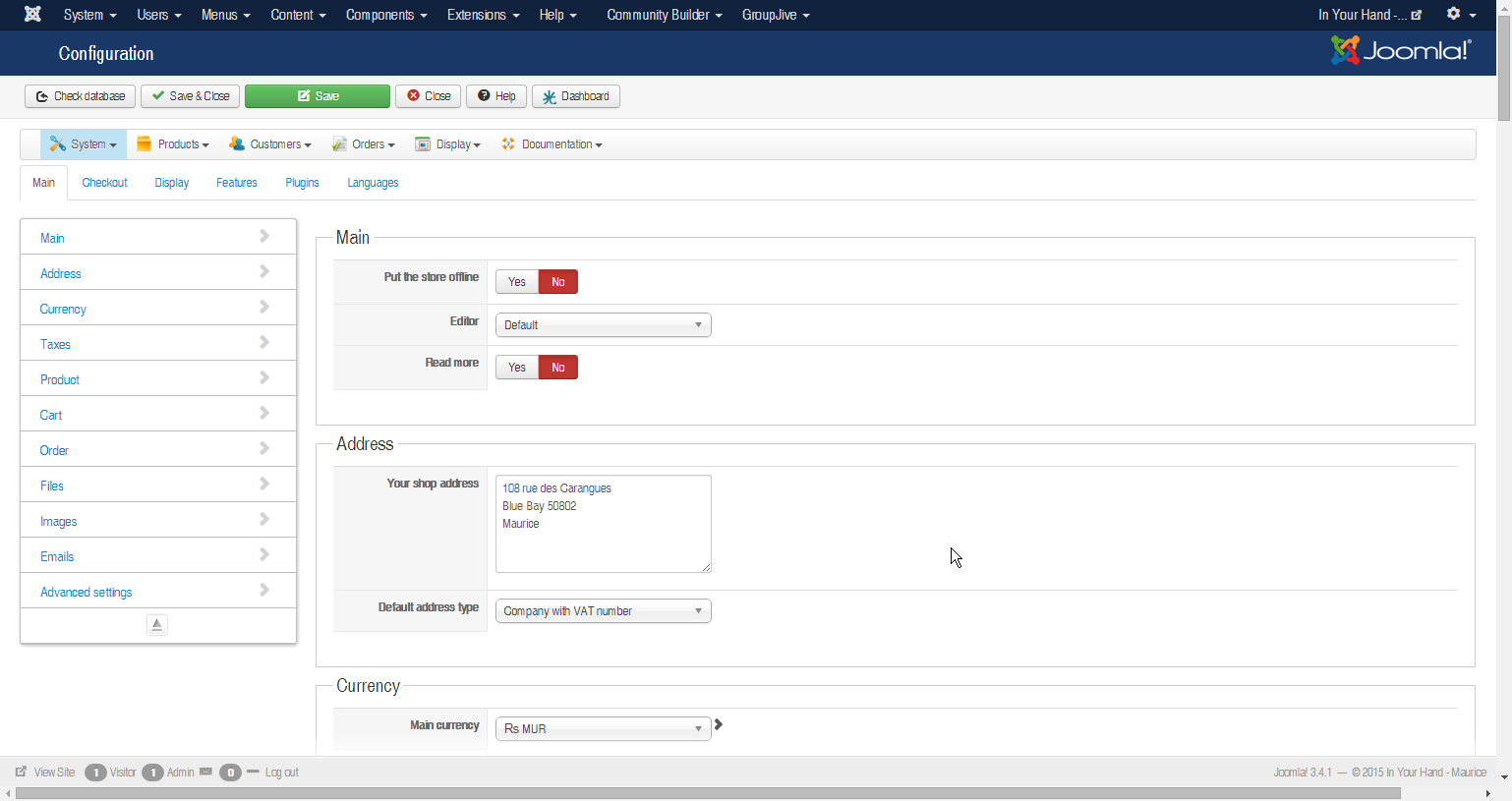The width and height of the screenshot is (1512, 801).
Task: Click the Admin count badge
Action: pyautogui.click(x=152, y=772)
